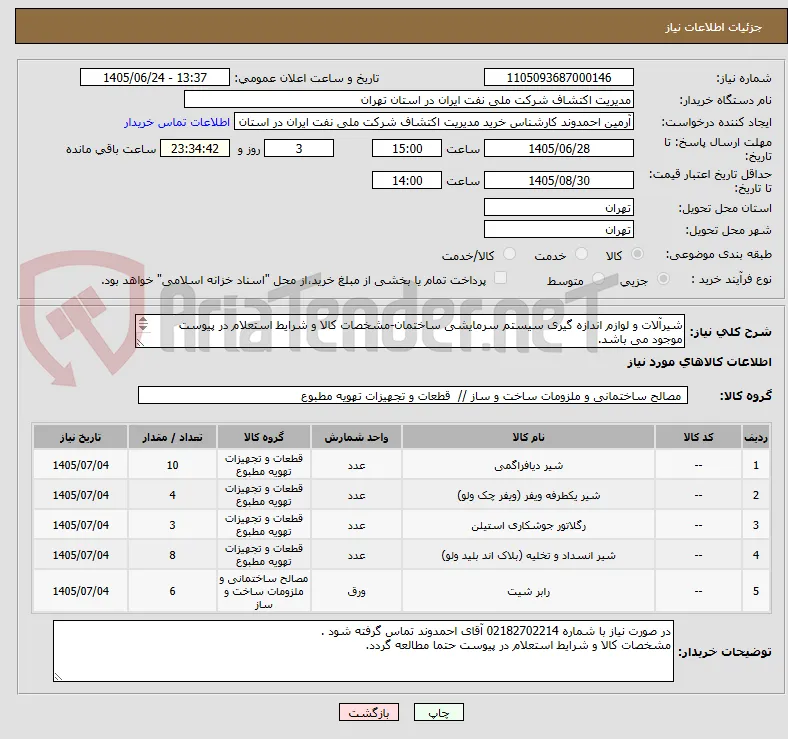Click the چاپ (print) button
The height and width of the screenshot is (739, 788).
pyautogui.click(x=438, y=712)
